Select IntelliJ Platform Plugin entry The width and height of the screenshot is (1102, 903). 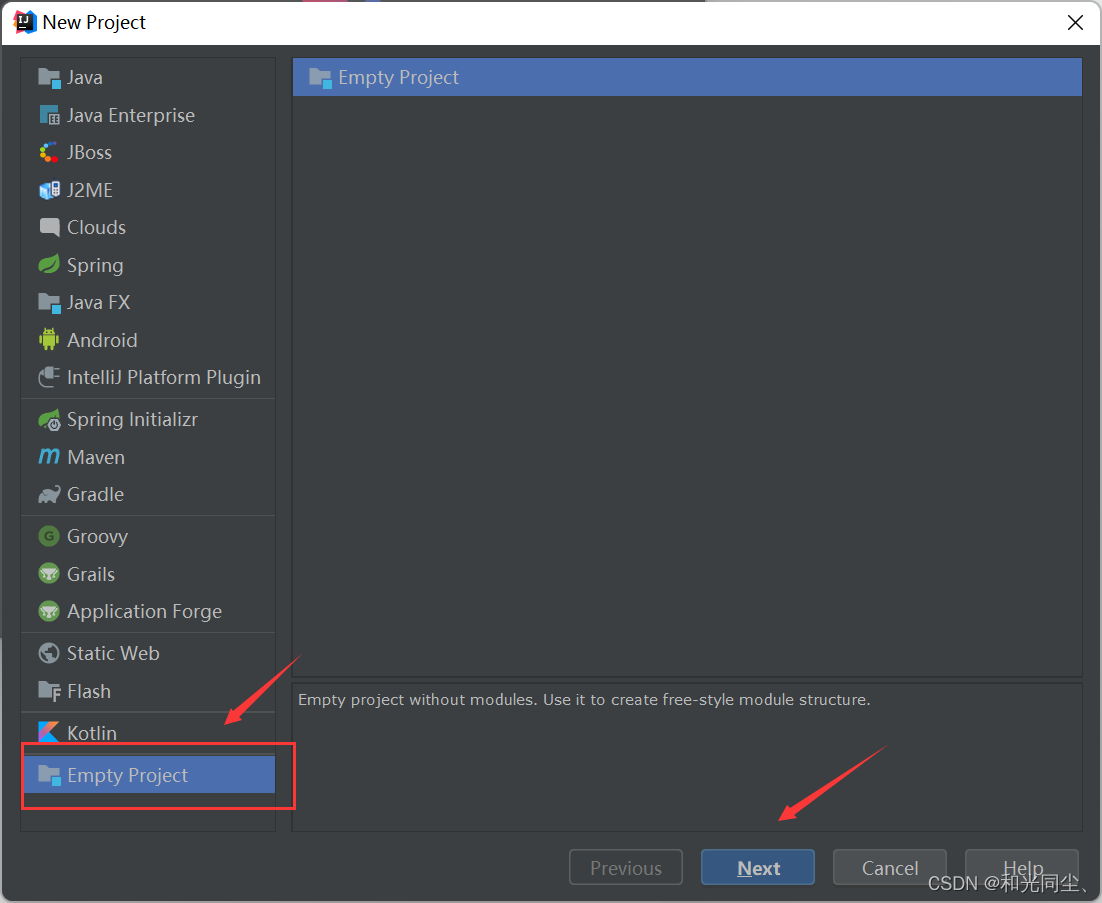pyautogui.click(x=148, y=377)
